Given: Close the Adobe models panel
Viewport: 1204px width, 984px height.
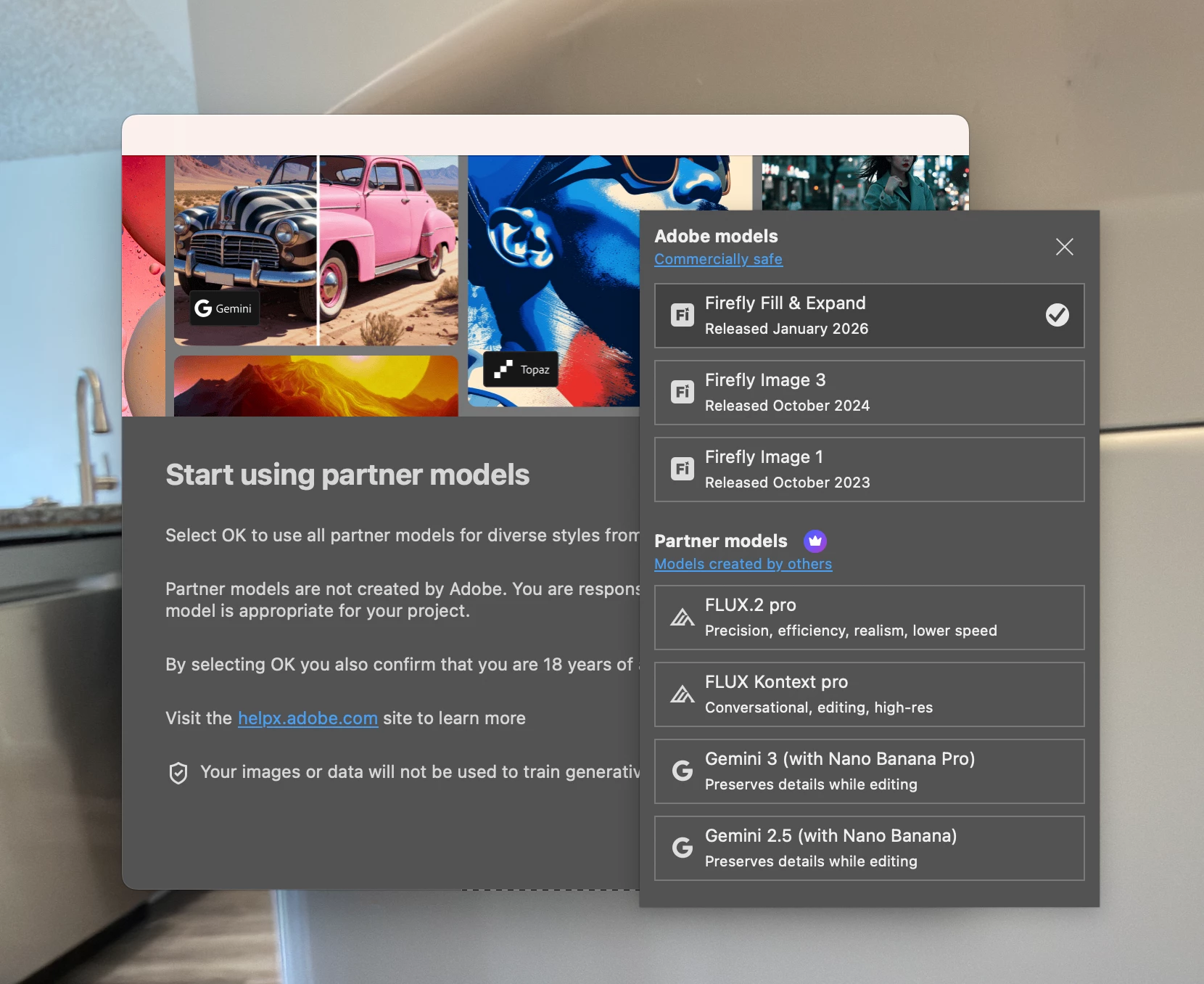Looking at the screenshot, I should (1064, 247).
